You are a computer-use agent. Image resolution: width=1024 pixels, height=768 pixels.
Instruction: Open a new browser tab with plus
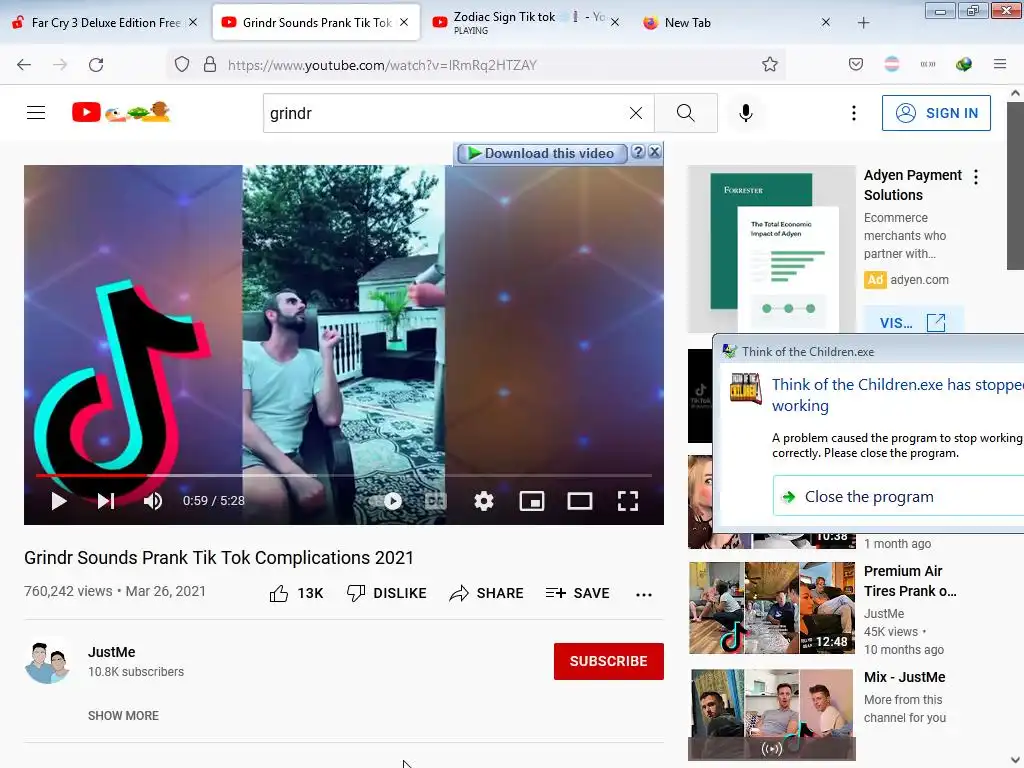pyautogui.click(x=863, y=23)
